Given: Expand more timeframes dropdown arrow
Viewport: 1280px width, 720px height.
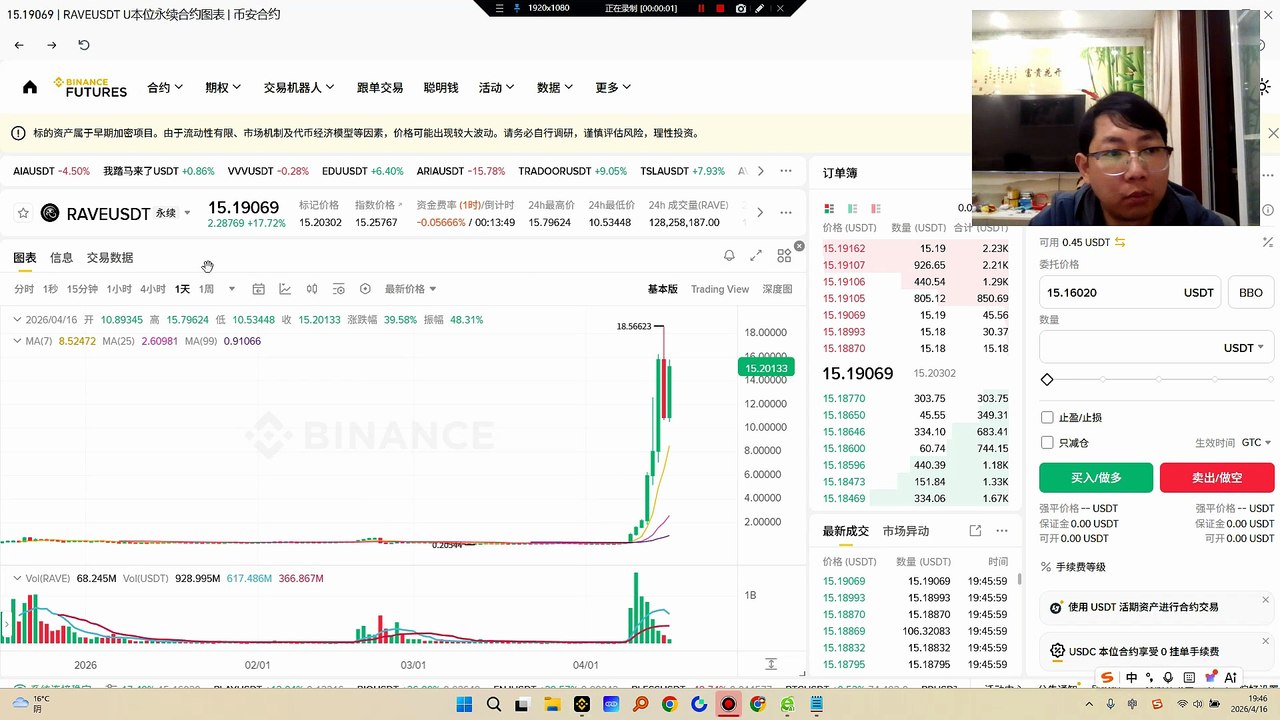Looking at the screenshot, I should pos(232,289).
